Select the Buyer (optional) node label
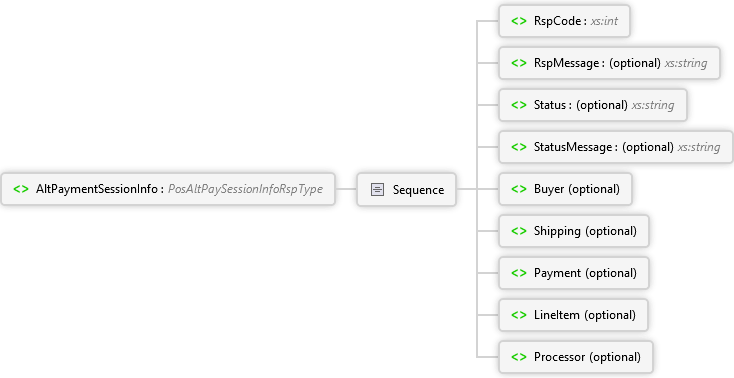Screen dimensions: 734x378 (577, 189)
